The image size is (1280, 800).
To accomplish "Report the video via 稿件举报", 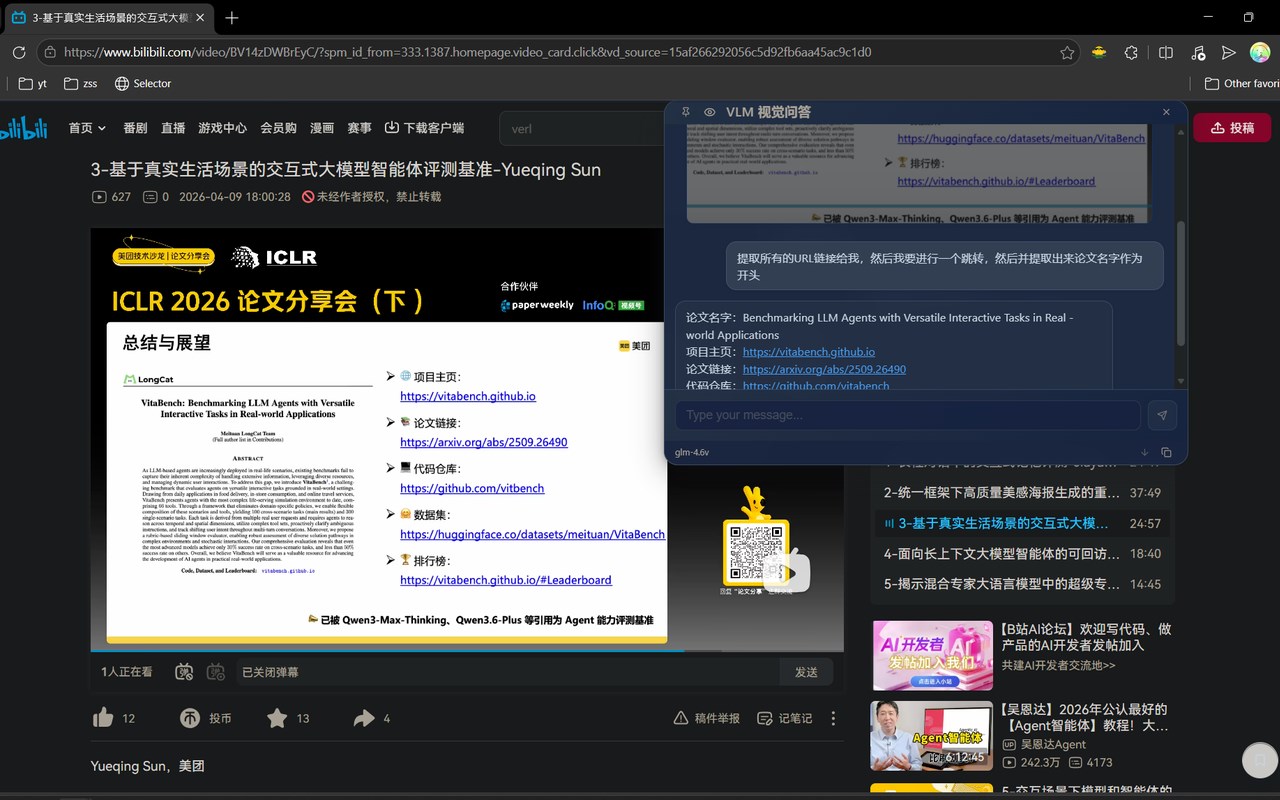I will [x=707, y=718].
